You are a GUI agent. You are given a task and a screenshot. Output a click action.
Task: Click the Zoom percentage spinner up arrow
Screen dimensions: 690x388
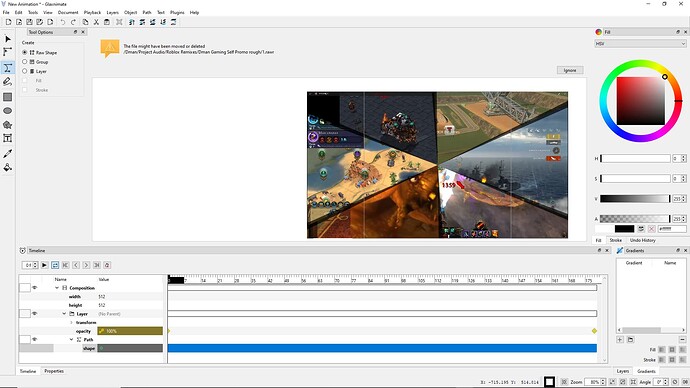(x=603, y=380)
